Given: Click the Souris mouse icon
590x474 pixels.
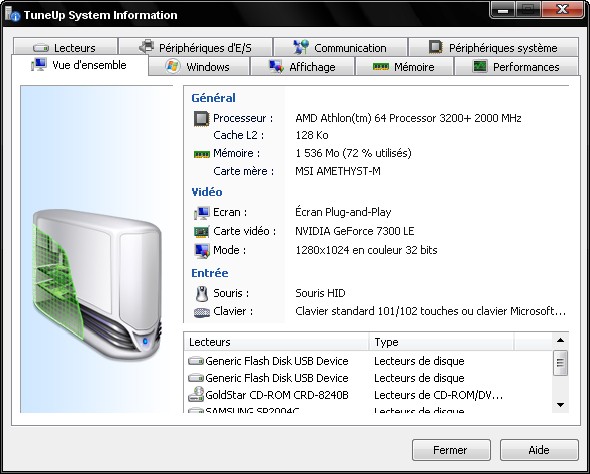Looking at the screenshot, I should pyautogui.click(x=202, y=293).
